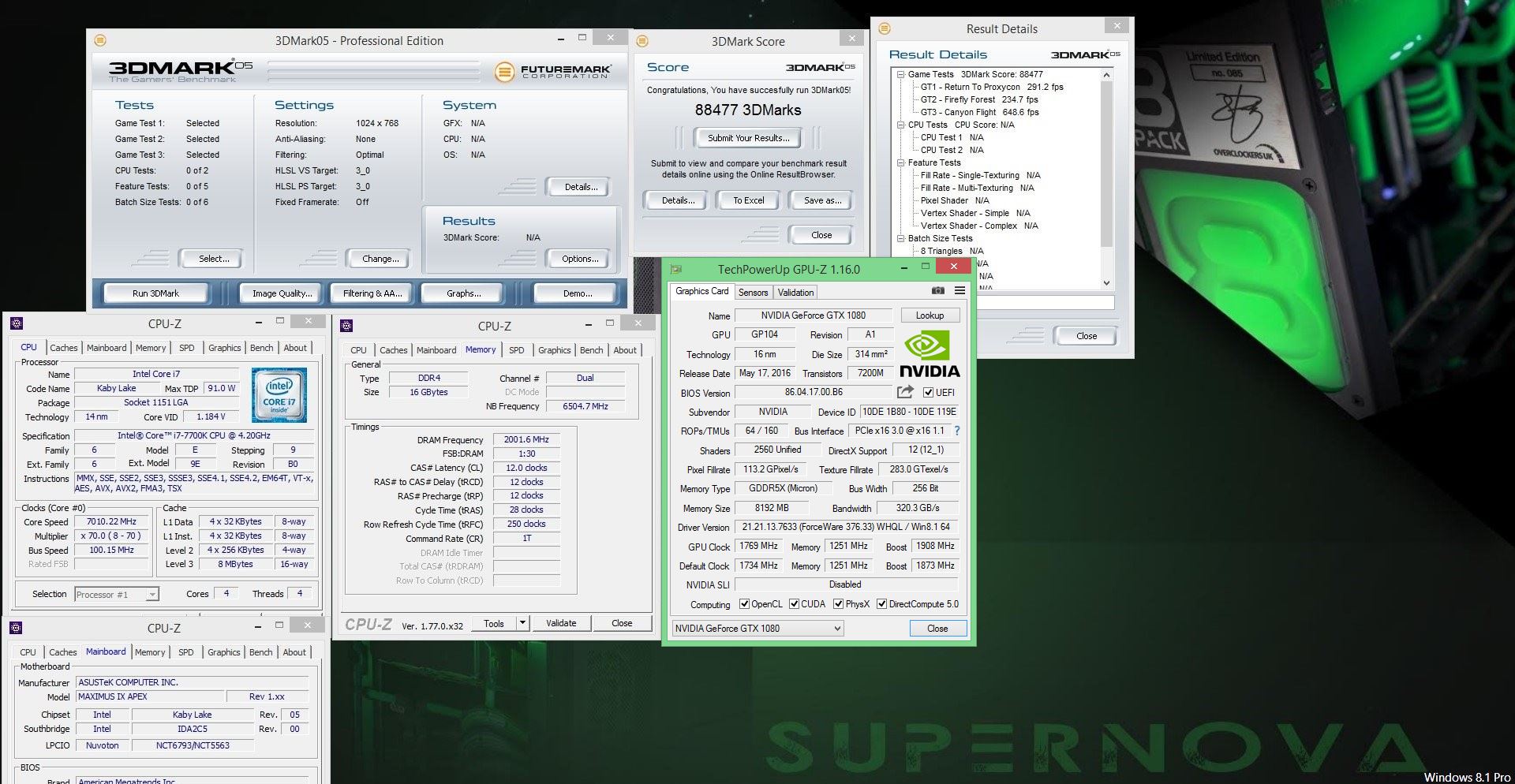Viewport: 1515px width, 784px height.
Task: Click the CPU-Z mainboard window title icon
Action: [x=16, y=628]
